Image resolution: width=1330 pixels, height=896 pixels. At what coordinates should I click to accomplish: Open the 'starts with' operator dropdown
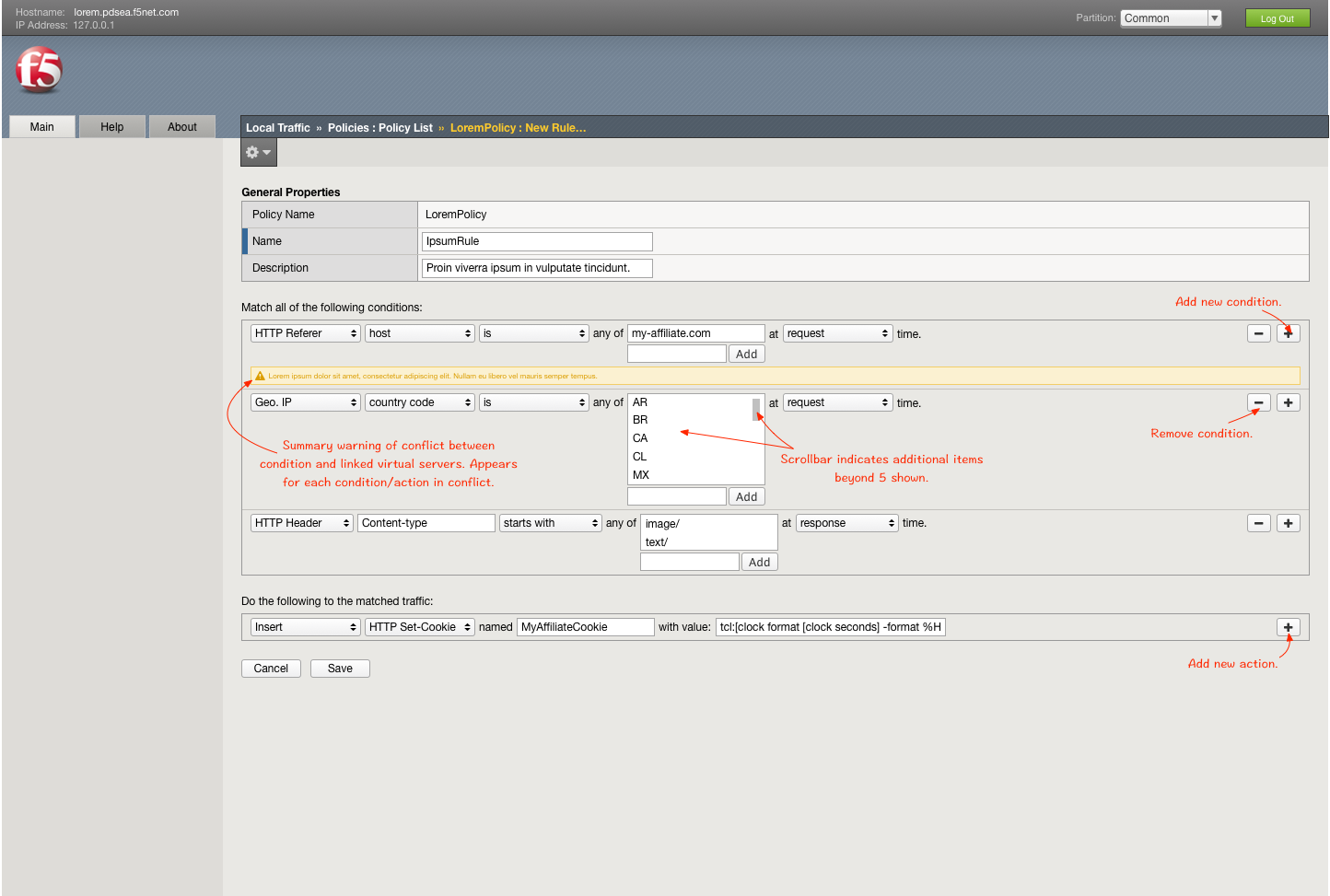point(551,523)
